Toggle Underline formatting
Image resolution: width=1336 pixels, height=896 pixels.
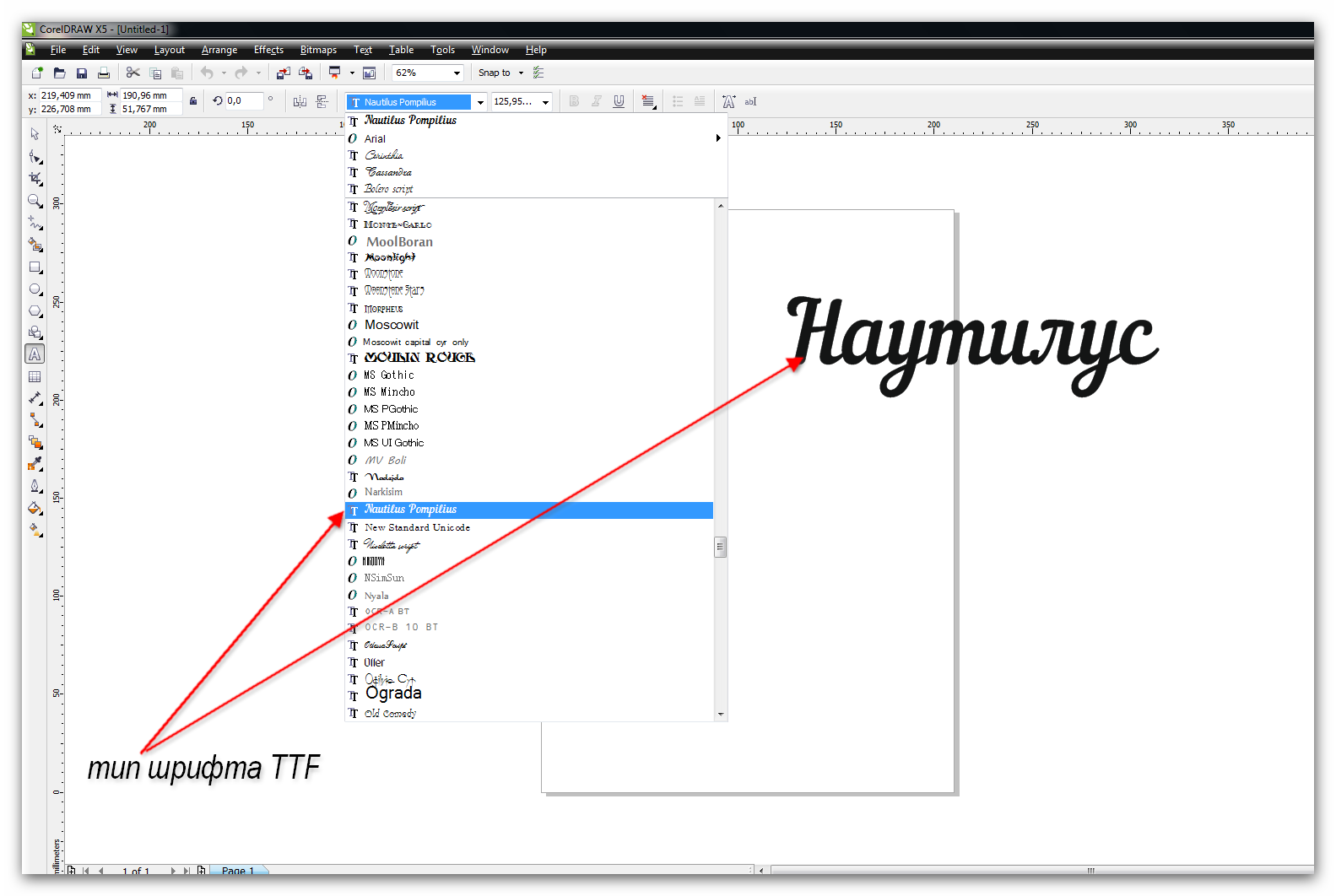tap(619, 101)
